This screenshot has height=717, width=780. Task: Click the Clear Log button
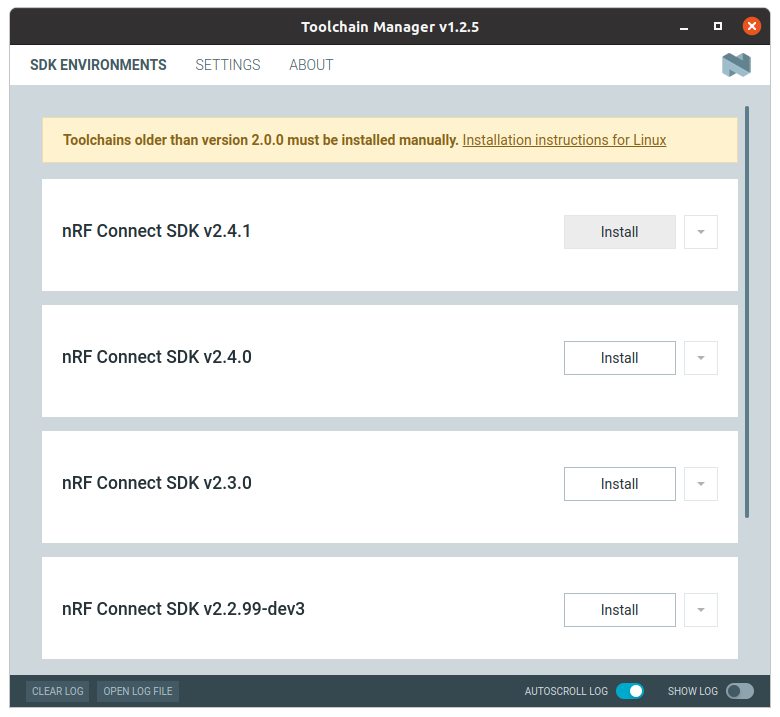coord(58,691)
